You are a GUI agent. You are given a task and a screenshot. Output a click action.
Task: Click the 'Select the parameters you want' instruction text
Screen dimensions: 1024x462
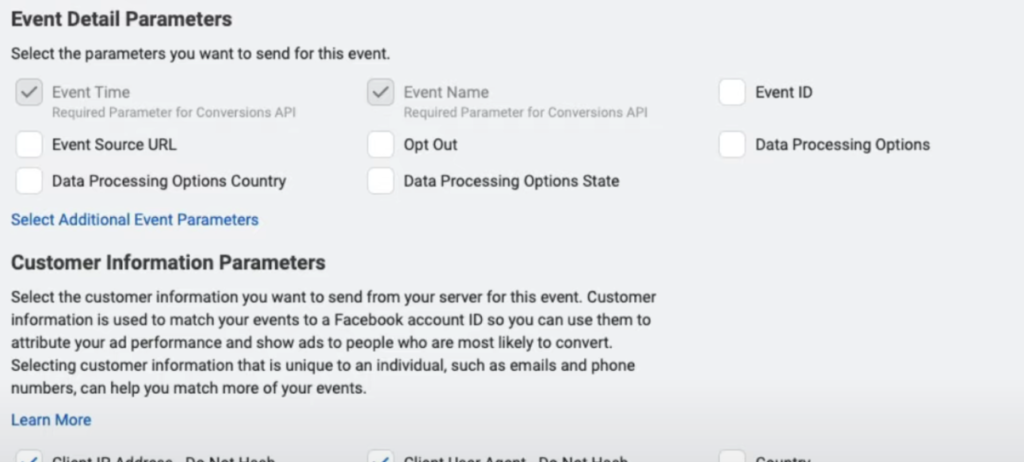201,52
